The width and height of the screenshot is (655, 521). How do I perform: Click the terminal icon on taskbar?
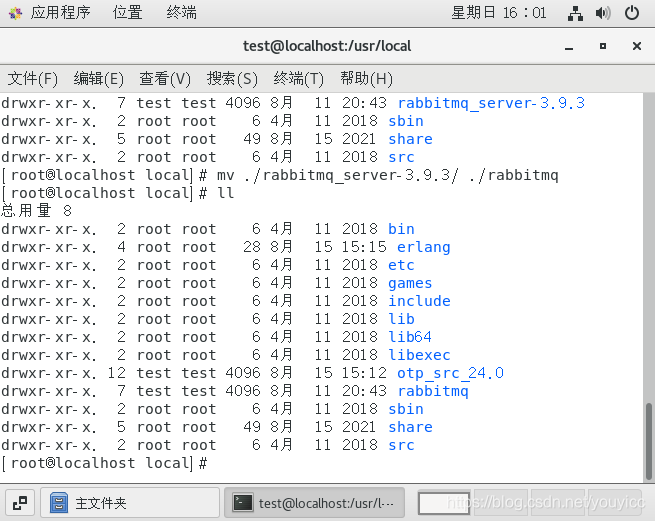coord(243,503)
